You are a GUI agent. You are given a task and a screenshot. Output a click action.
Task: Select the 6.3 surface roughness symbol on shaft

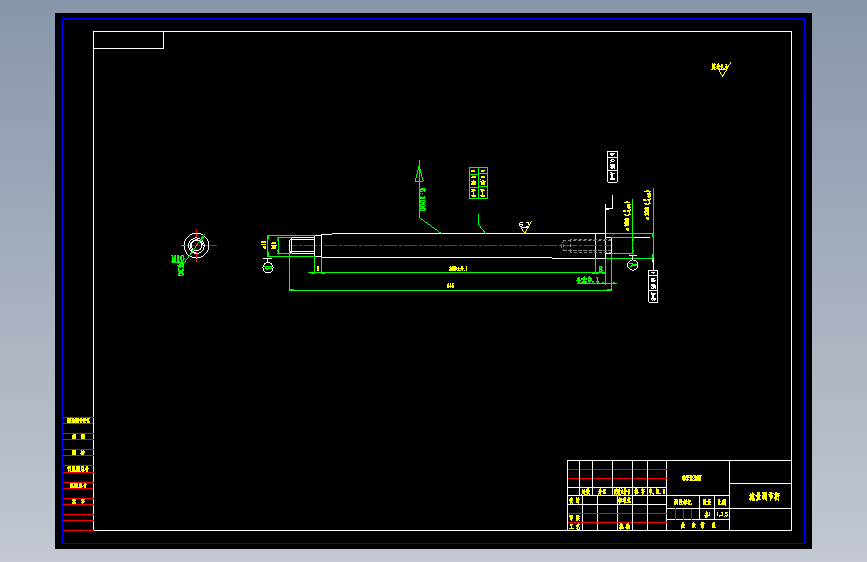click(525, 226)
